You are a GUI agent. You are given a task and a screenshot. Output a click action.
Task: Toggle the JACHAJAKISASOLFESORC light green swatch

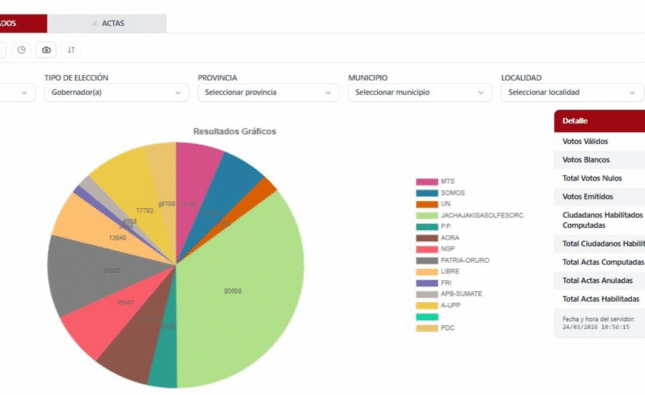pyautogui.click(x=427, y=216)
